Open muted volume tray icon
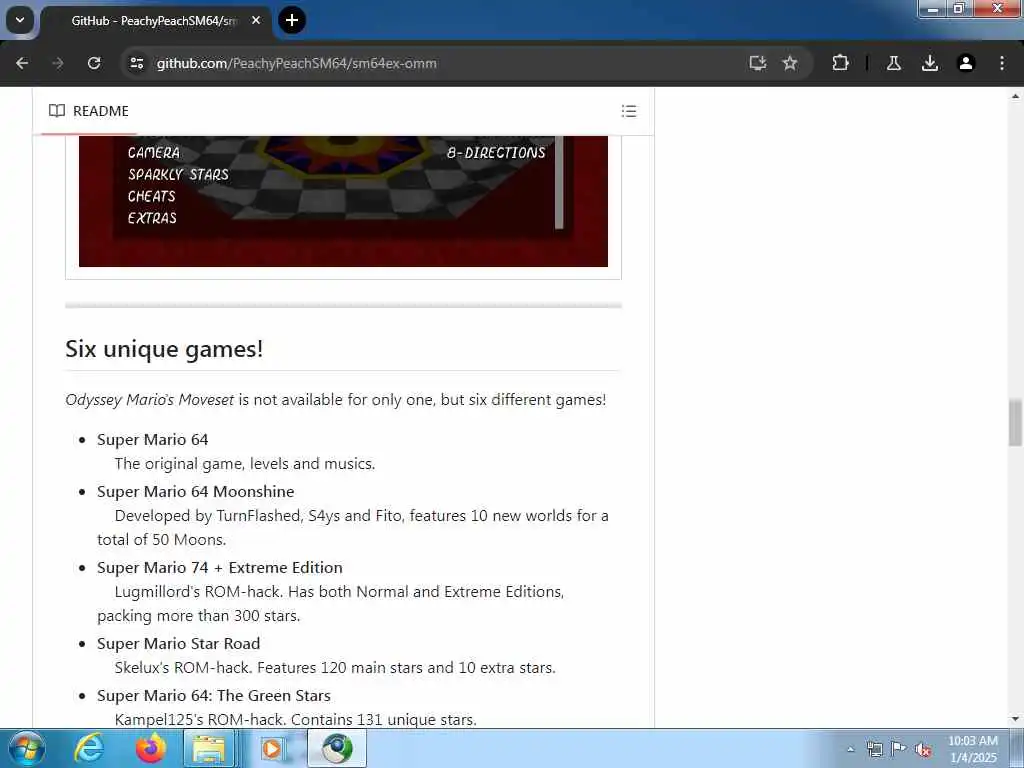 [923, 750]
